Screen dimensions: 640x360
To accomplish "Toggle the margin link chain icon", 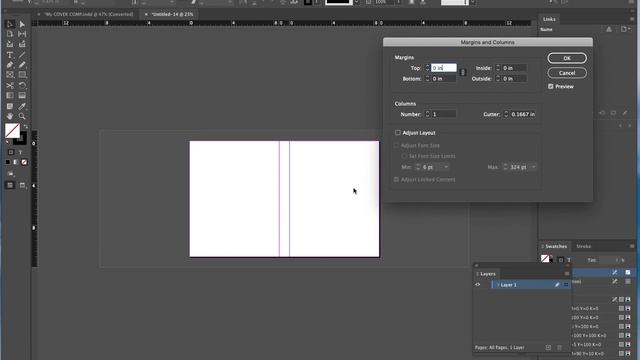I will tap(462, 73).
